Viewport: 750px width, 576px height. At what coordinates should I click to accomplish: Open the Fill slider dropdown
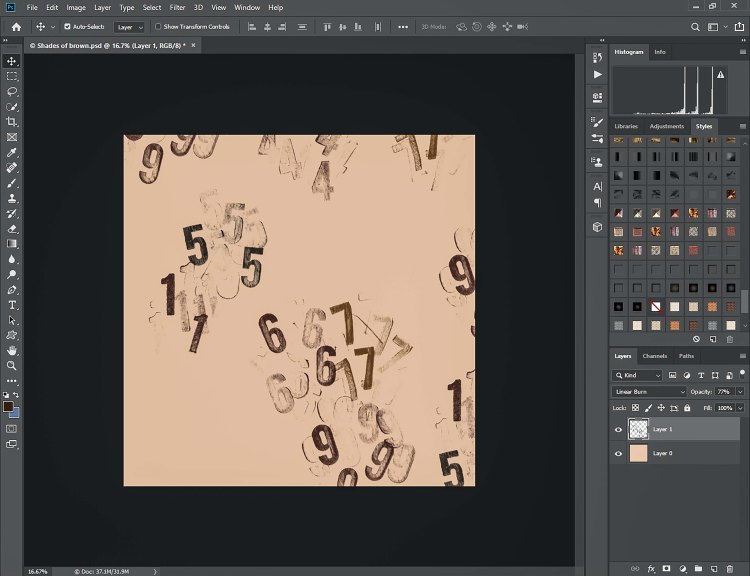coord(740,408)
